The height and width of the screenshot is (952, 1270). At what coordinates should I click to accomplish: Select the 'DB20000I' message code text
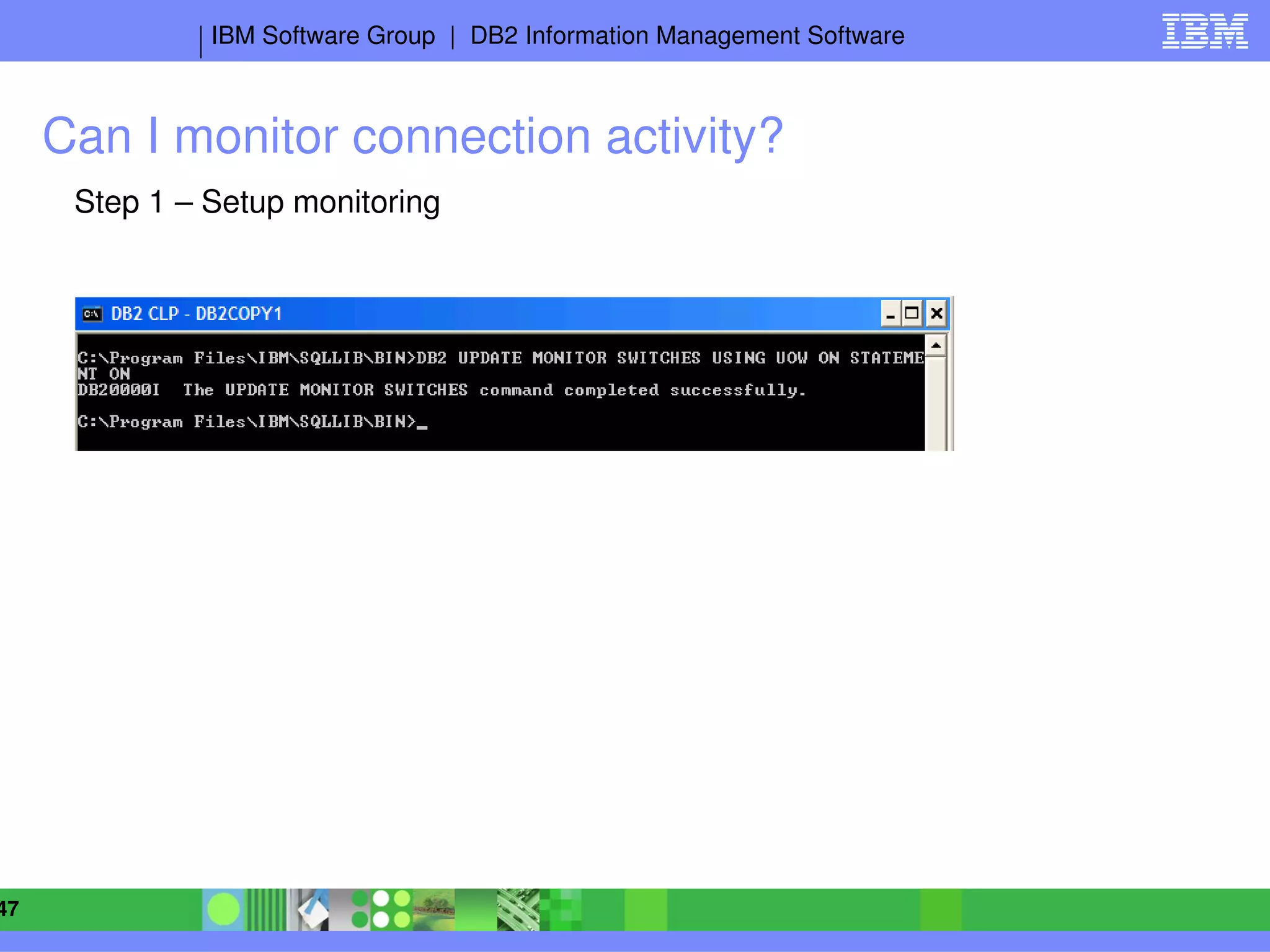118,390
